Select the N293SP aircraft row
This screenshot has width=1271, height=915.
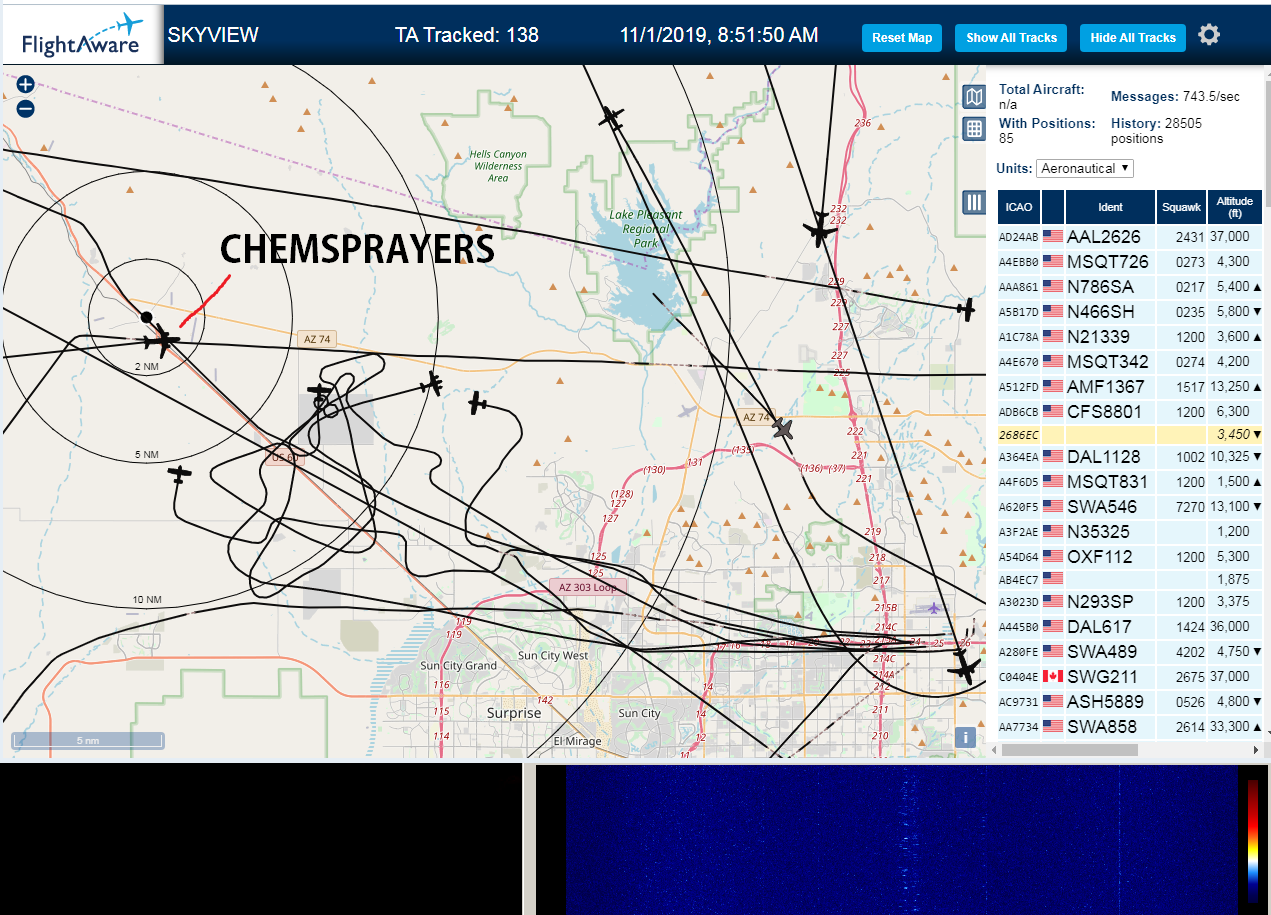pyautogui.click(x=1130, y=602)
